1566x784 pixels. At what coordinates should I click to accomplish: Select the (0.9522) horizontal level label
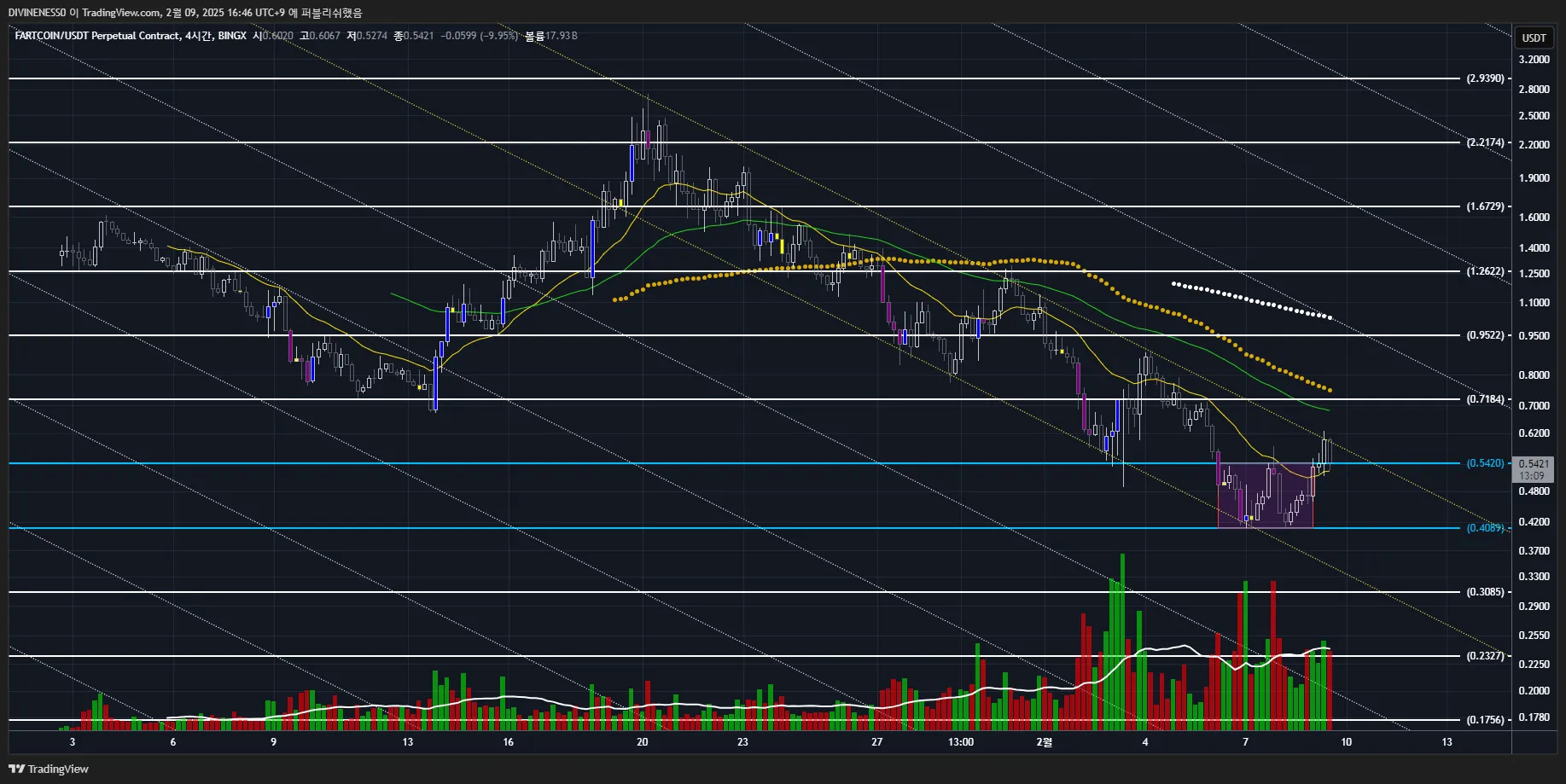point(1486,335)
